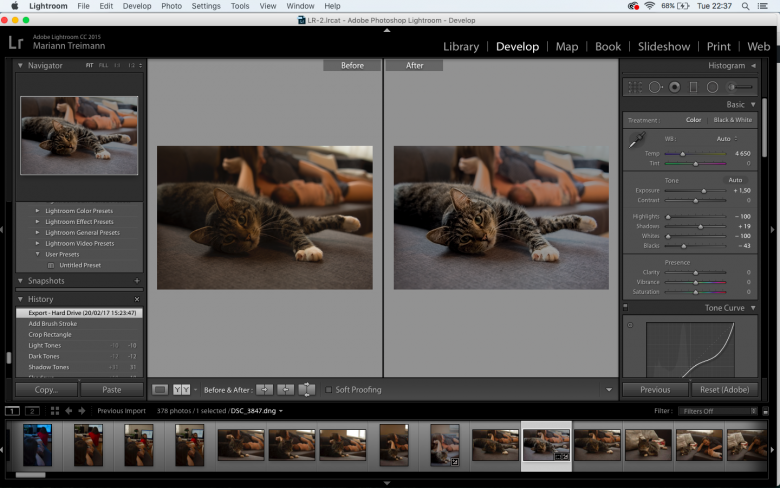Click the Previous button
The width and height of the screenshot is (780, 488).
(x=655, y=390)
